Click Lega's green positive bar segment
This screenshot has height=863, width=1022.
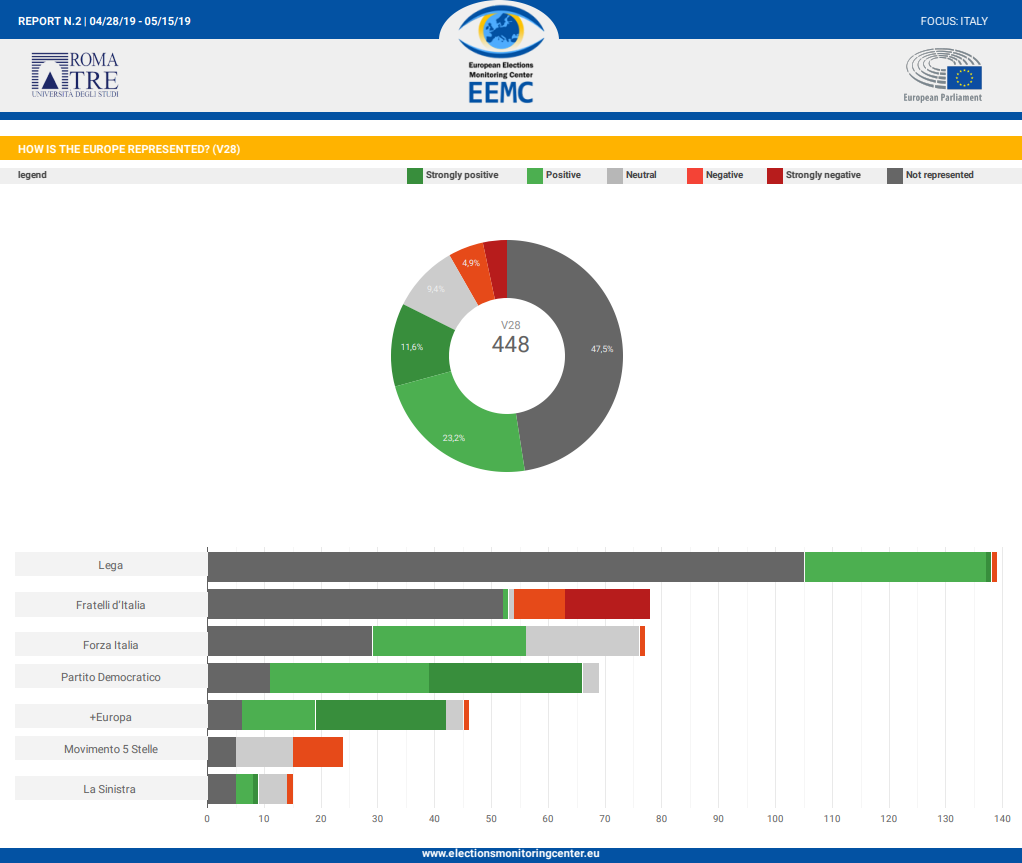[896, 567]
